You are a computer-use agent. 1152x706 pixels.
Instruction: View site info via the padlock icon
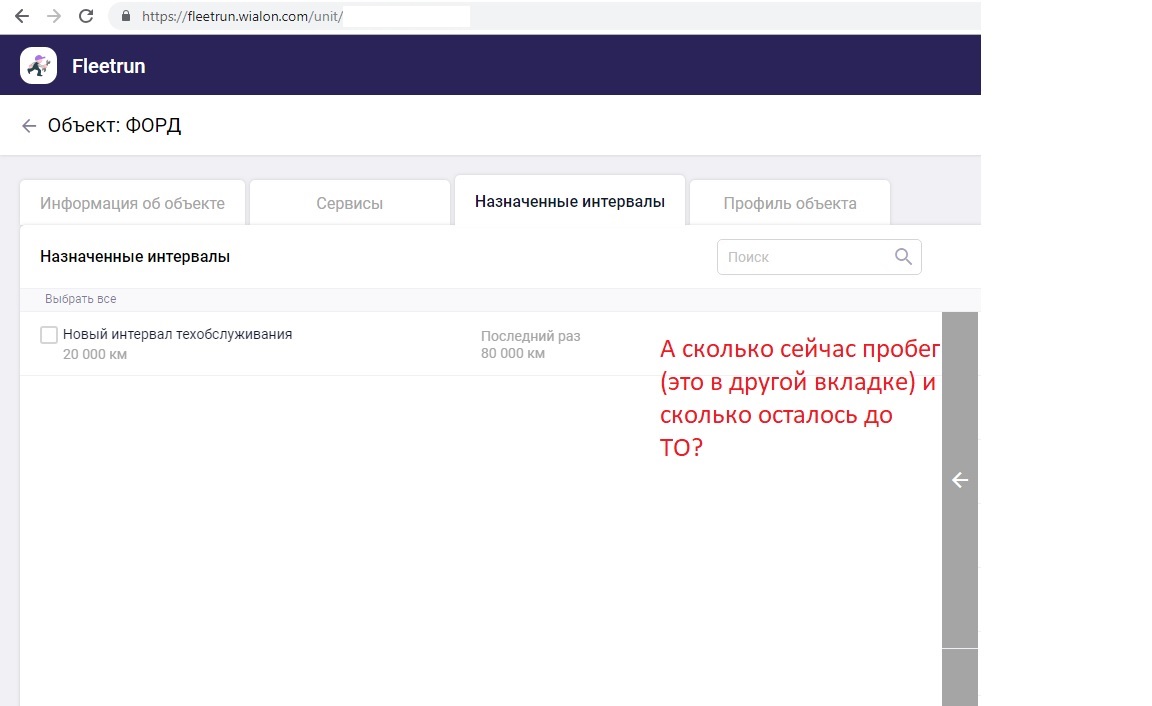pyautogui.click(x=126, y=16)
